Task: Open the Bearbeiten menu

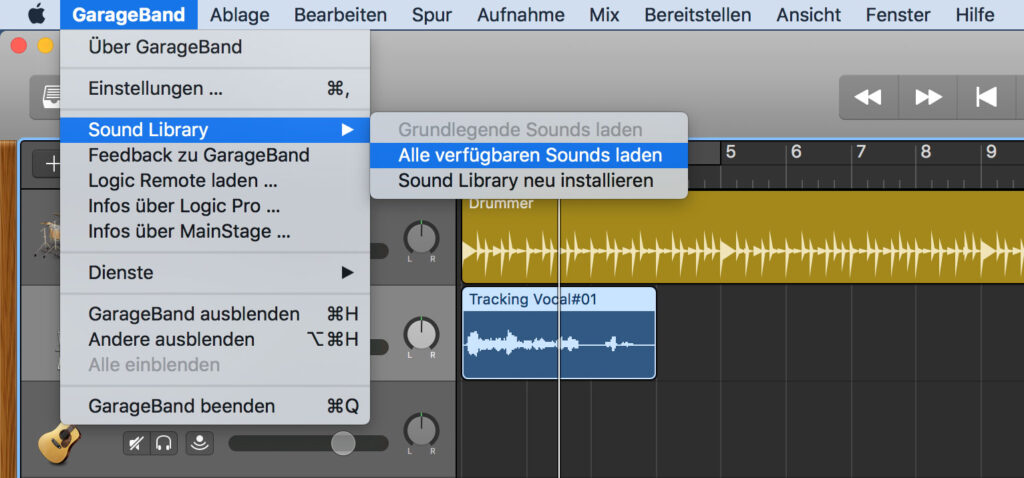Action: pos(340,14)
